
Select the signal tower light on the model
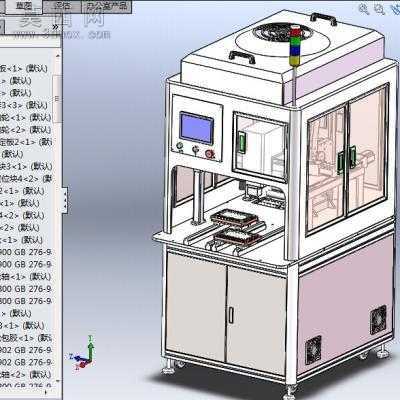pyautogui.click(x=294, y=47)
